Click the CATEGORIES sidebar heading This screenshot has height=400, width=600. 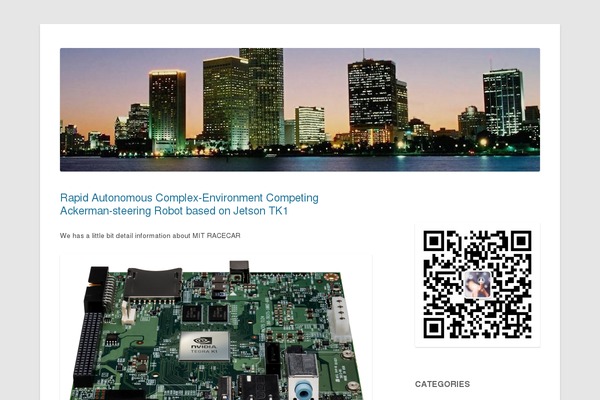442,384
